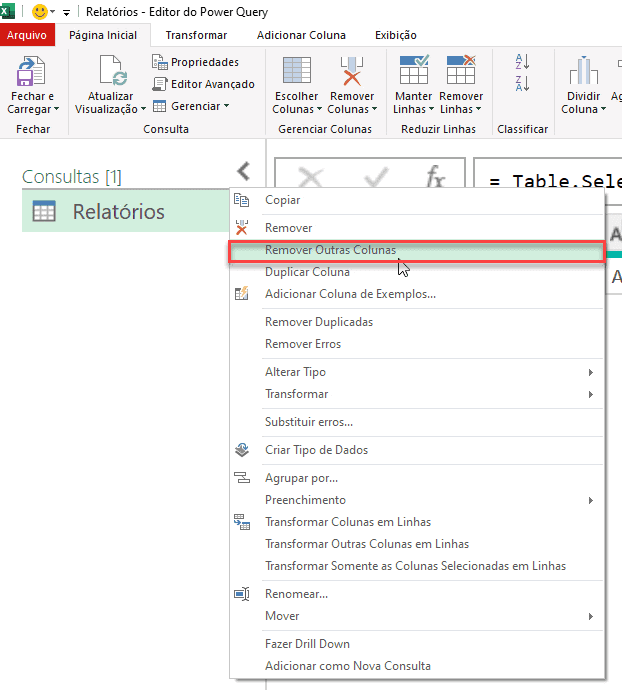Choose Remover Outras Colunas
Image resolution: width=622 pixels, height=690 pixels.
point(416,251)
